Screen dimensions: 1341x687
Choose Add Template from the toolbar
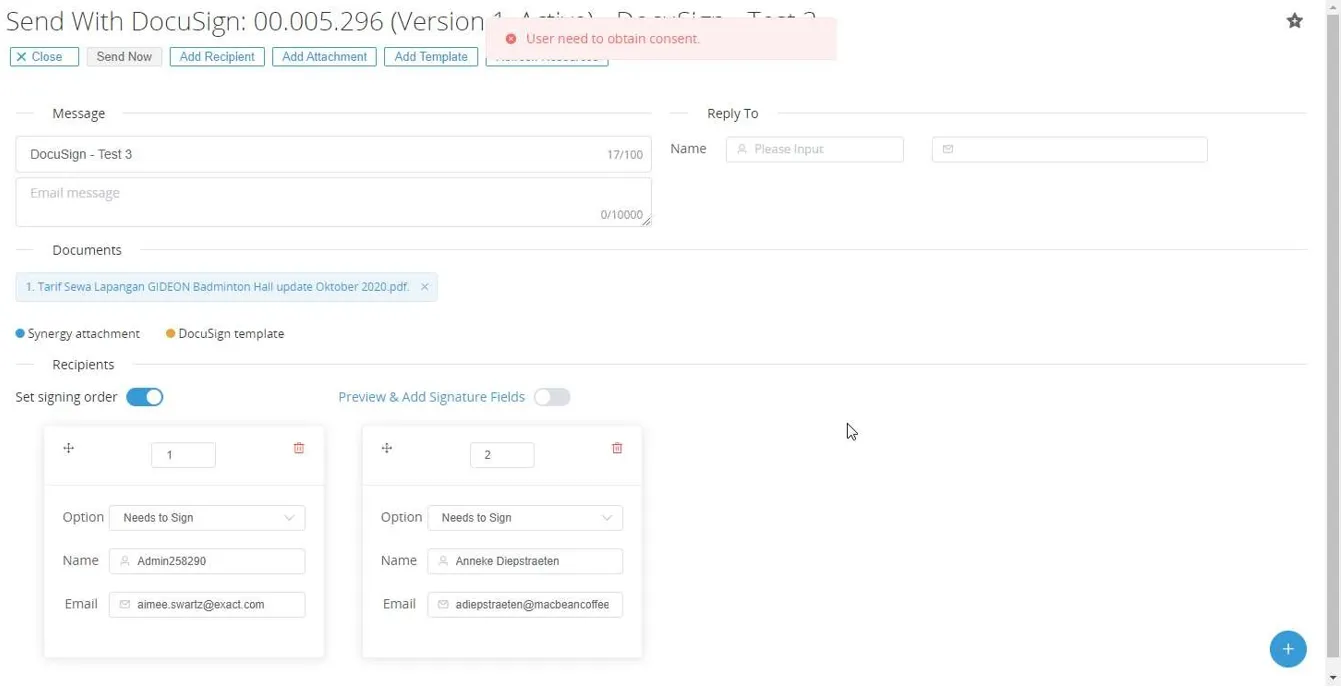coord(431,57)
